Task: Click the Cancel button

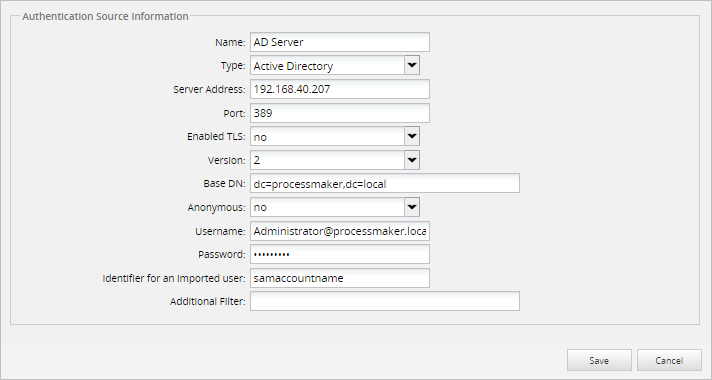Action: (669, 360)
